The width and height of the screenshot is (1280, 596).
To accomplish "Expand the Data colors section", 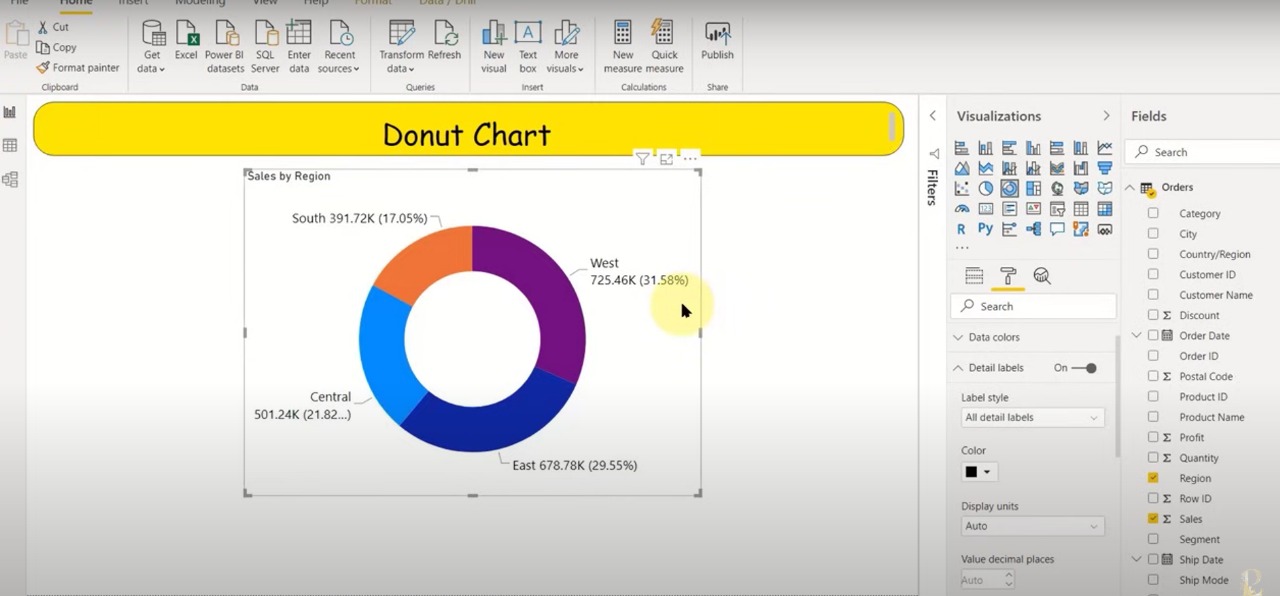I will point(993,337).
